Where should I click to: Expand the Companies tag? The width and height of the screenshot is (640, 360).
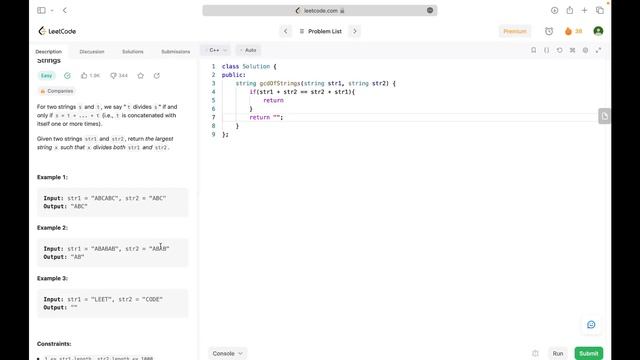57,91
